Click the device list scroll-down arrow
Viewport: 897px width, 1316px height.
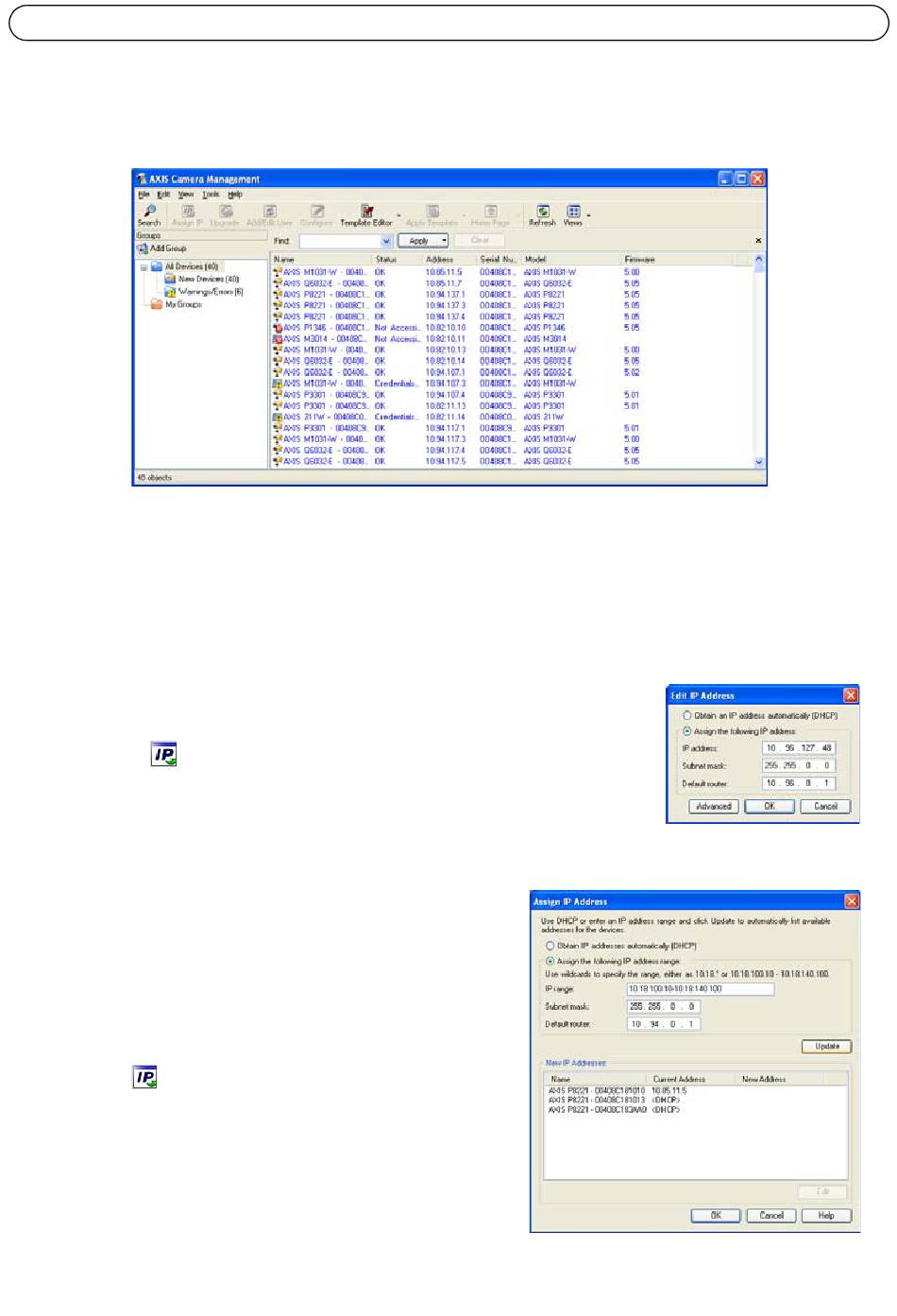(x=759, y=463)
